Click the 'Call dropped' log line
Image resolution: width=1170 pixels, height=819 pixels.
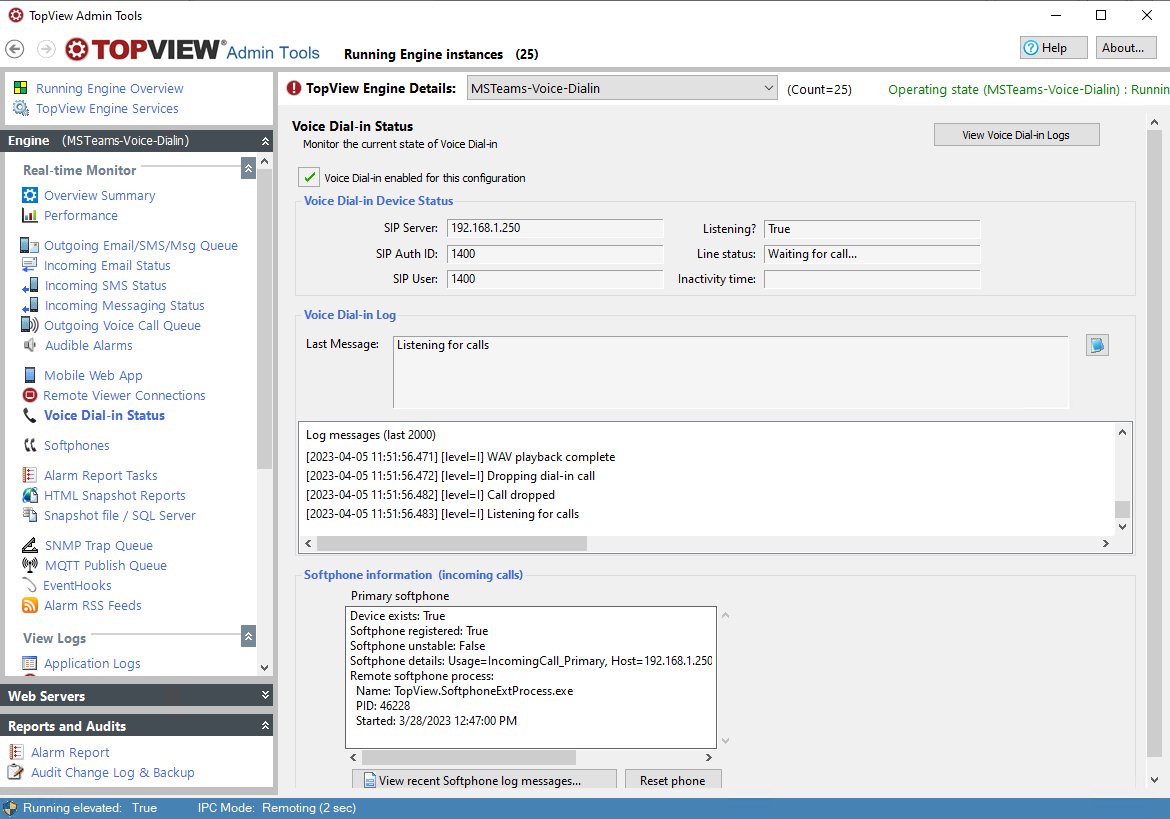[x=431, y=495]
